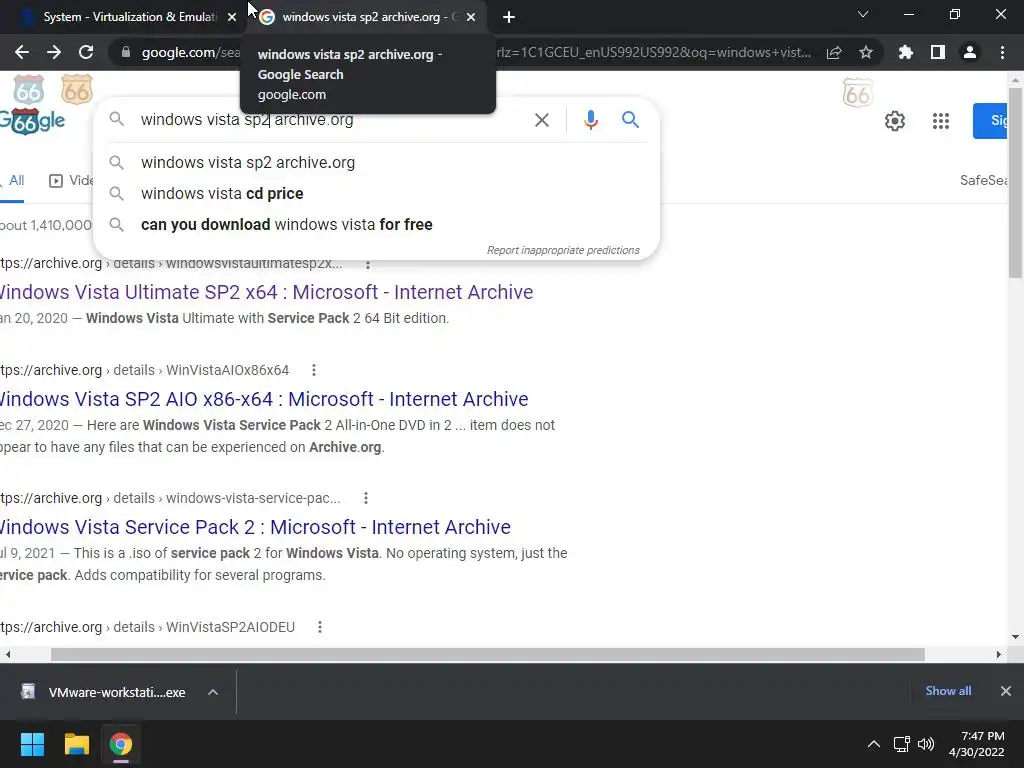The height and width of the screenshot is (768, 1024).
Task: Go back using the browser back arrow
Action: pos(22,52)
